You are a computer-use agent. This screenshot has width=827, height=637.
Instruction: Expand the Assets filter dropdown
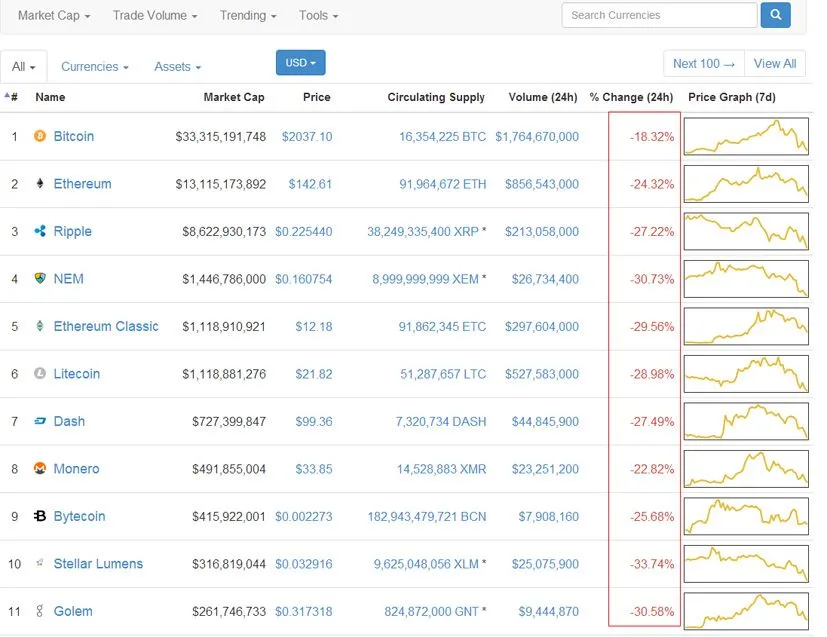[x=177, y=67]
